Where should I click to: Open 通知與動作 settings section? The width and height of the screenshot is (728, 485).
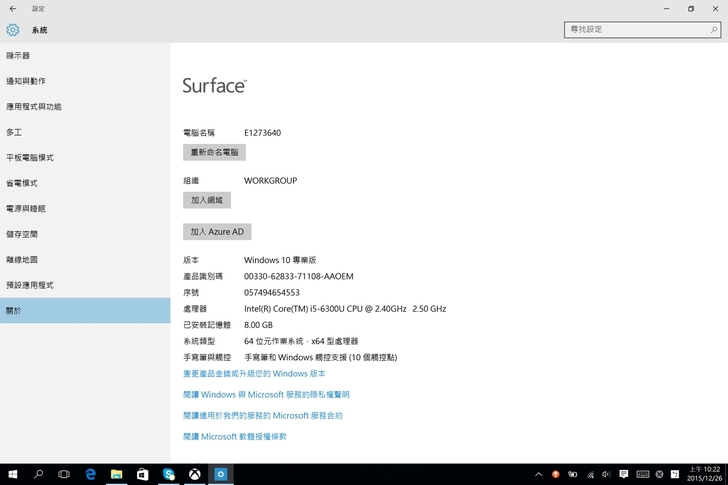(x=26, y=81)
